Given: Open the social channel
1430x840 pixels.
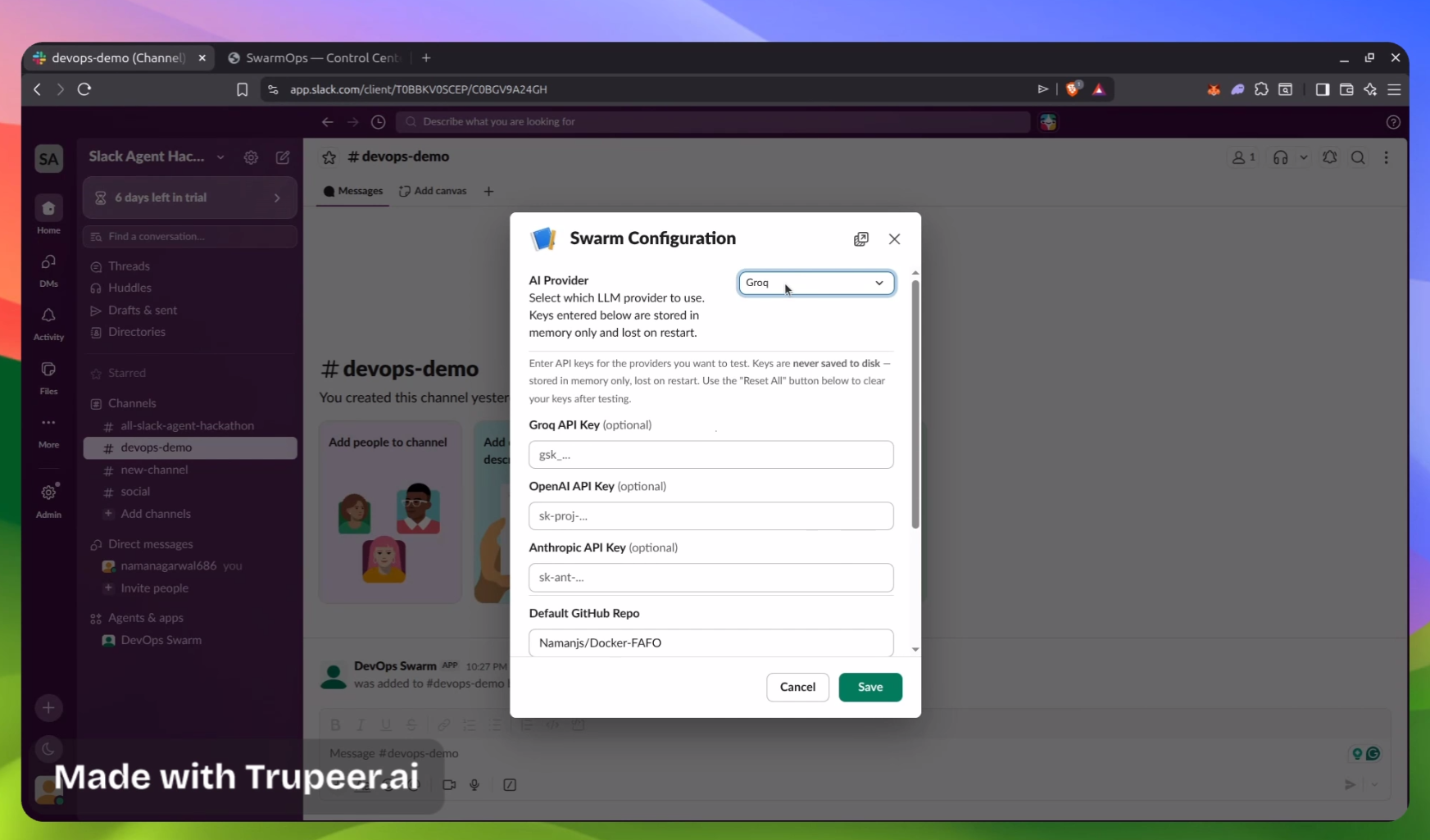Looking at the screenshot, I should 190,492.
